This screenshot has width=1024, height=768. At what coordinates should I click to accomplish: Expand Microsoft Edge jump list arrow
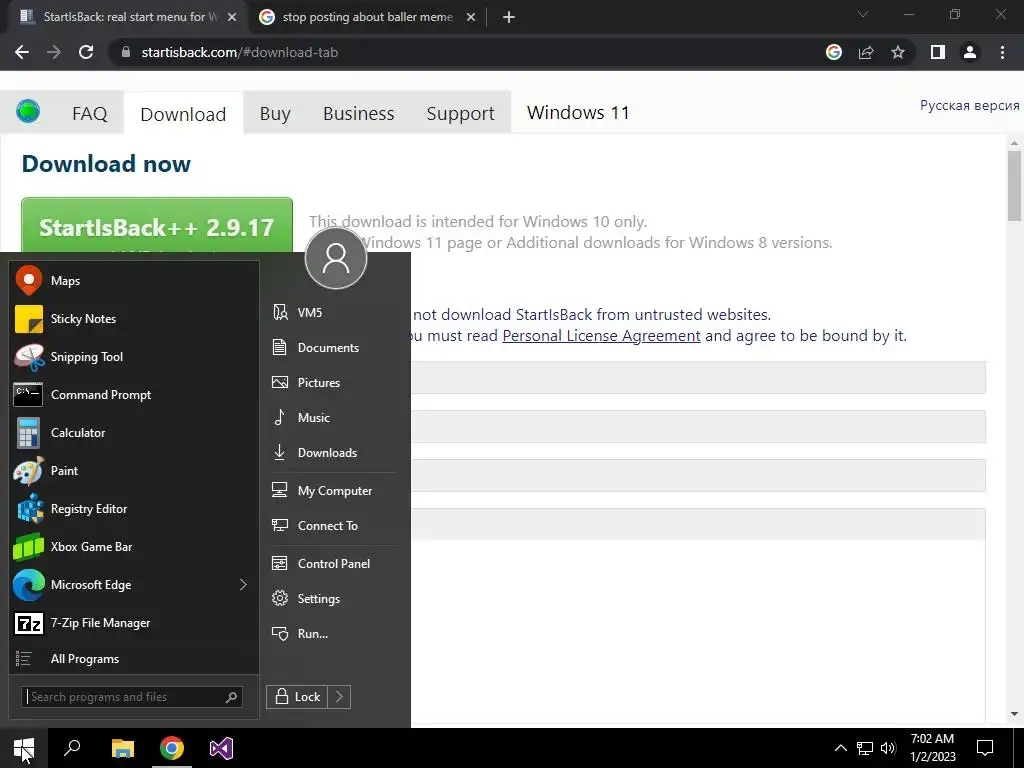click(244, 584)
